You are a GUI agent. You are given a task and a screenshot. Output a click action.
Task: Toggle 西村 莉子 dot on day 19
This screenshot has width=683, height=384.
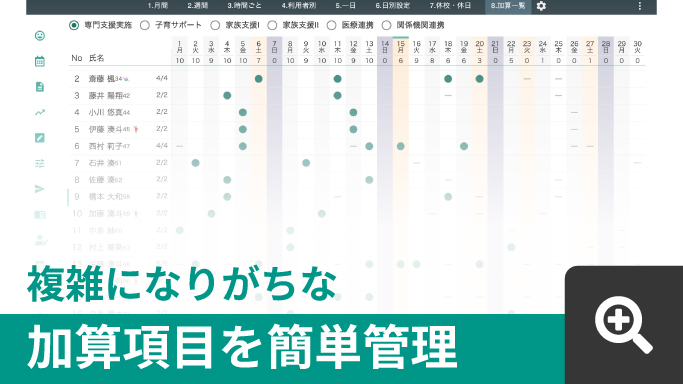click(464, 146)
